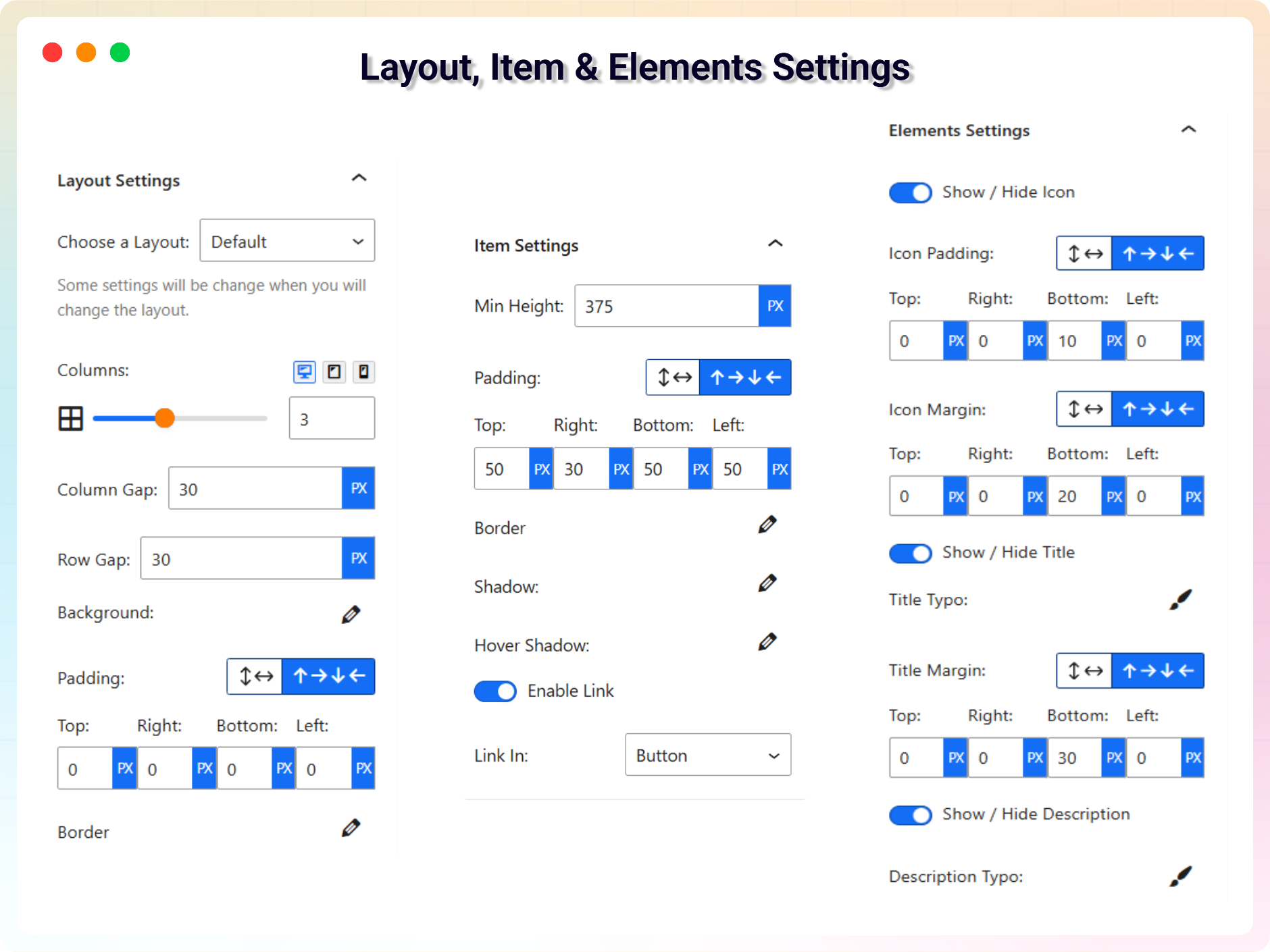Screen dimensions: 1270x952
Task: Turn off Show / Hide Description
Action: coord(911,815)
